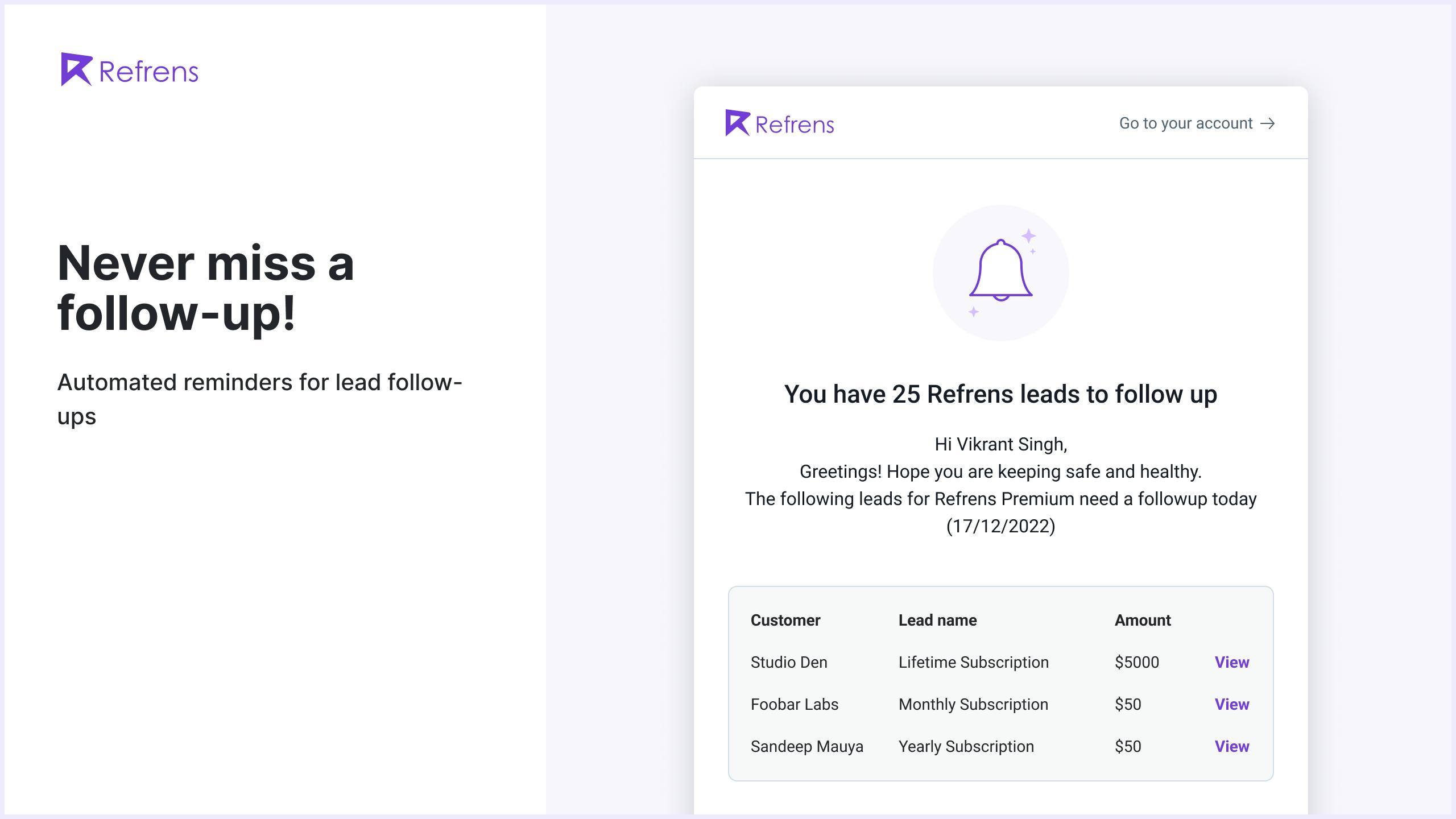Click the Refrens logo in the email header
This screenshot has height=819, width=1456.
pos(780,123)
